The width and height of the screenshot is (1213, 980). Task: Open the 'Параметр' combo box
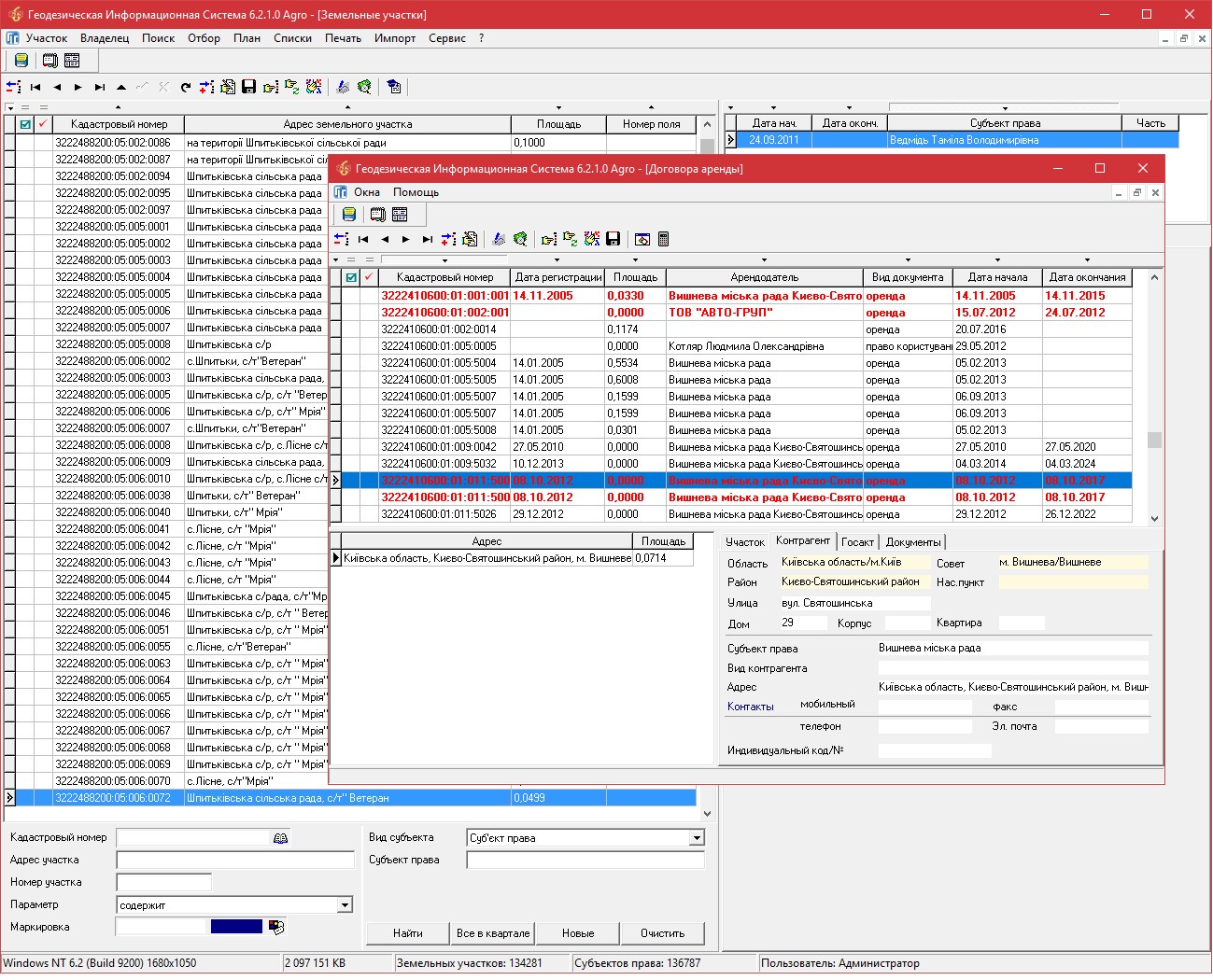point(345,905)
